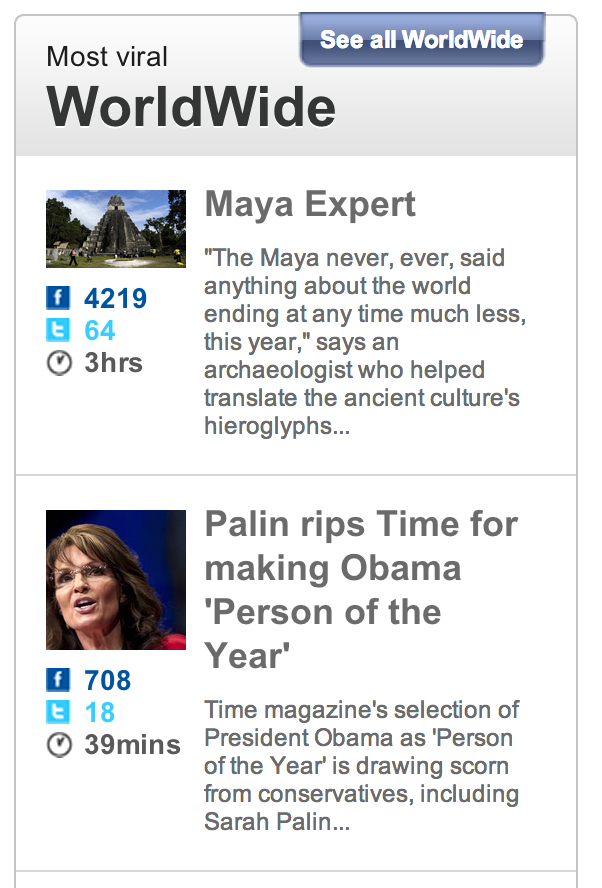
Task: Click the See all WorldWide button
Action: click(421, 40)
